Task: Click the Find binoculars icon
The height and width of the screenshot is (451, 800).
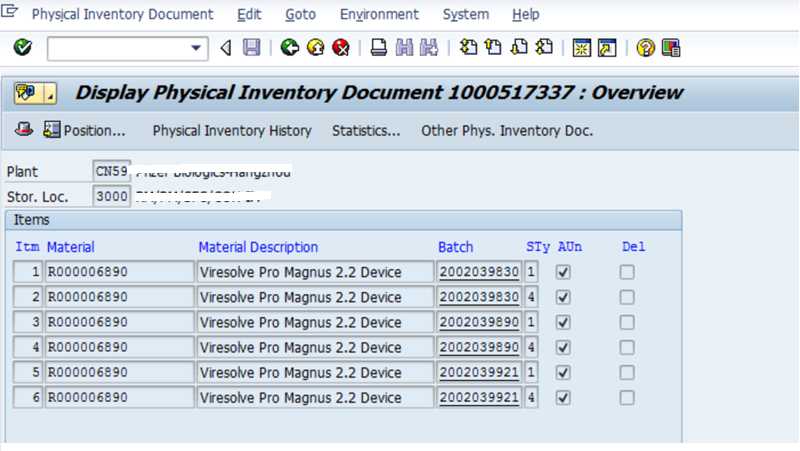Action: tap(404, 48)
